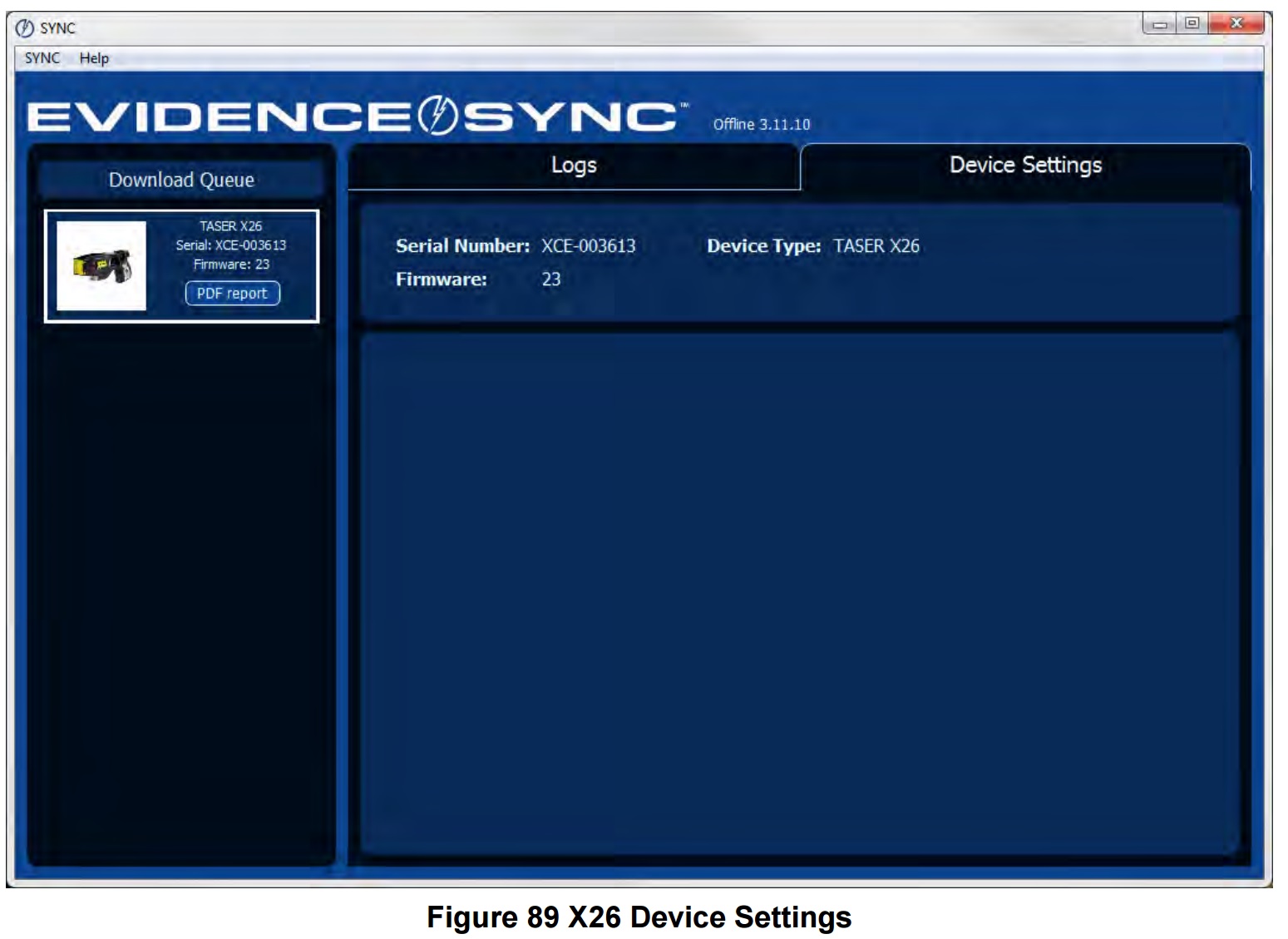Close the SYNC window
The height and width of the screenshot is (939, 1288).
pos(1236,24)
